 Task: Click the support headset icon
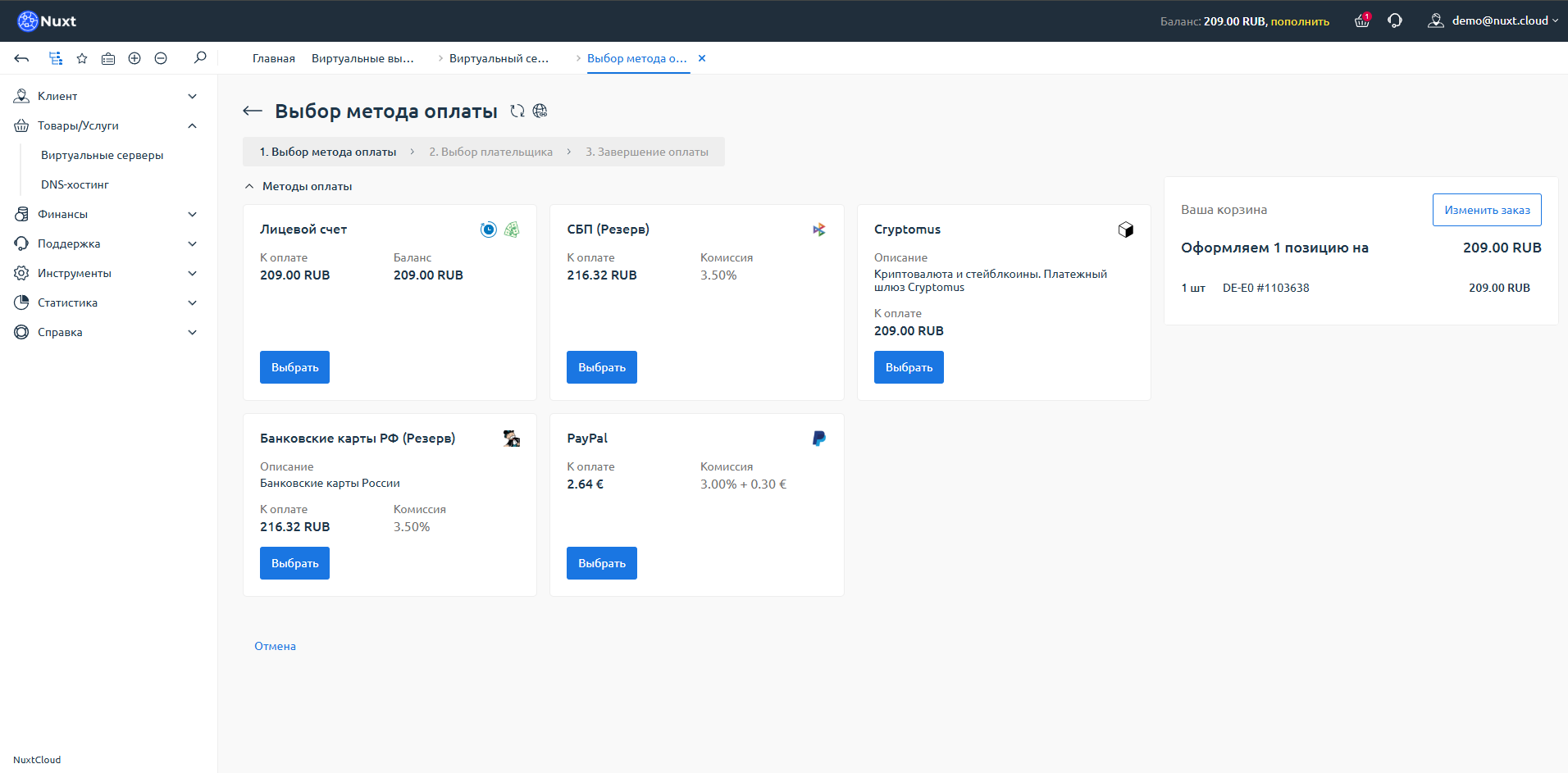point(1395,20)
